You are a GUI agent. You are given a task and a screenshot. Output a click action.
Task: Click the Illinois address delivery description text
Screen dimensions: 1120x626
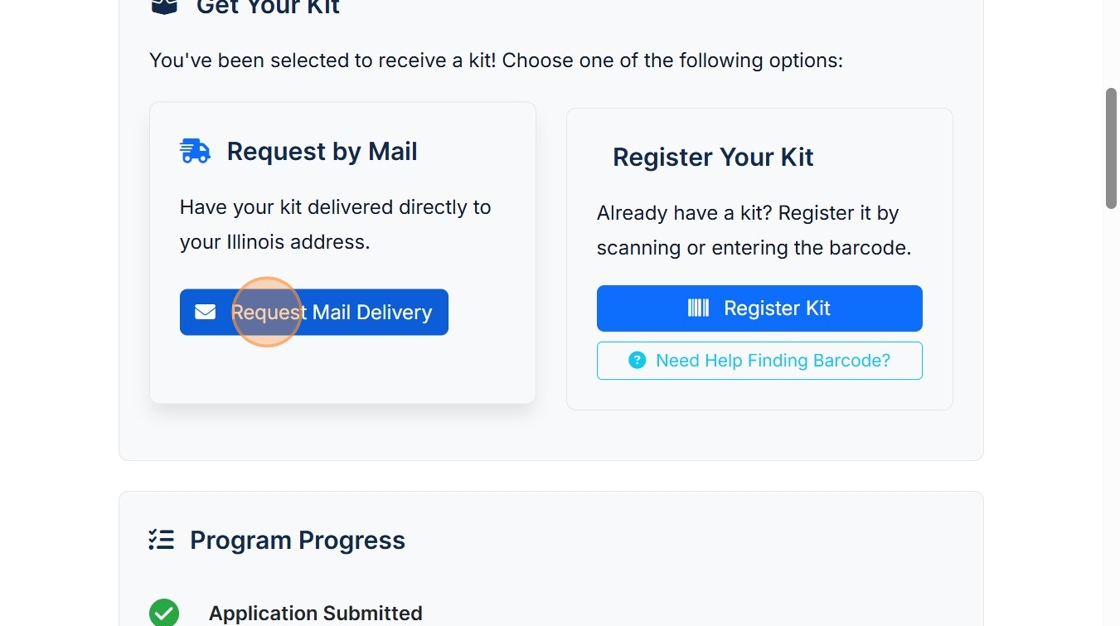tap(335, 224)
